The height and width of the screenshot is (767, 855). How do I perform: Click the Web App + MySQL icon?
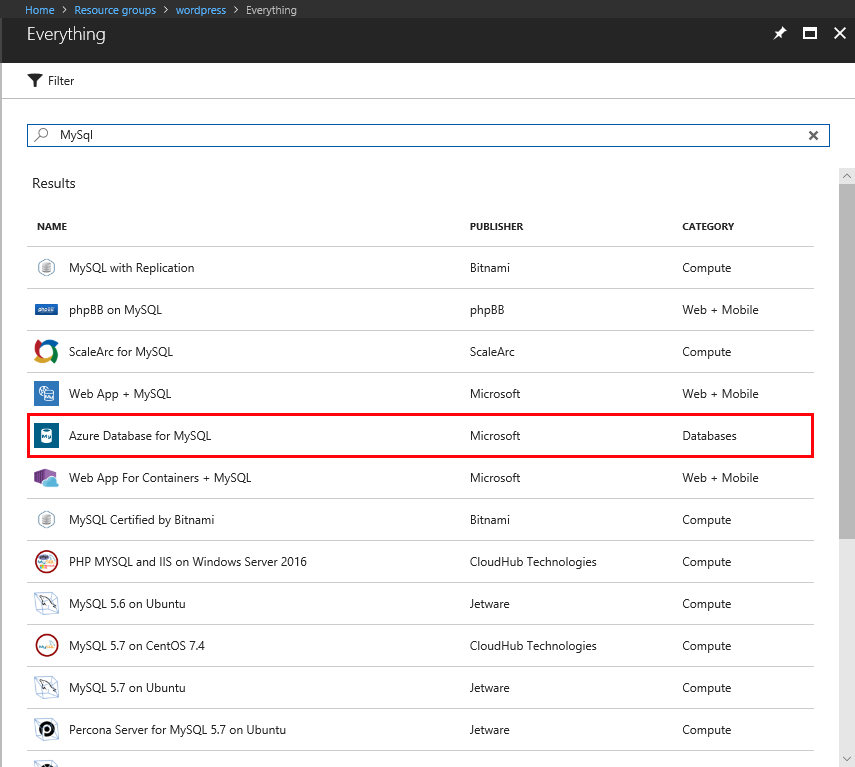coord(46,394)
